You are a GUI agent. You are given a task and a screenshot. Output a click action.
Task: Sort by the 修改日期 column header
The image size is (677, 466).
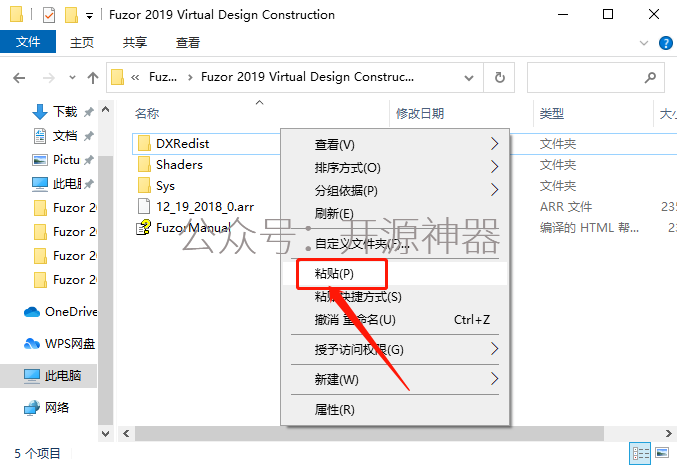[x=420, y=114]
